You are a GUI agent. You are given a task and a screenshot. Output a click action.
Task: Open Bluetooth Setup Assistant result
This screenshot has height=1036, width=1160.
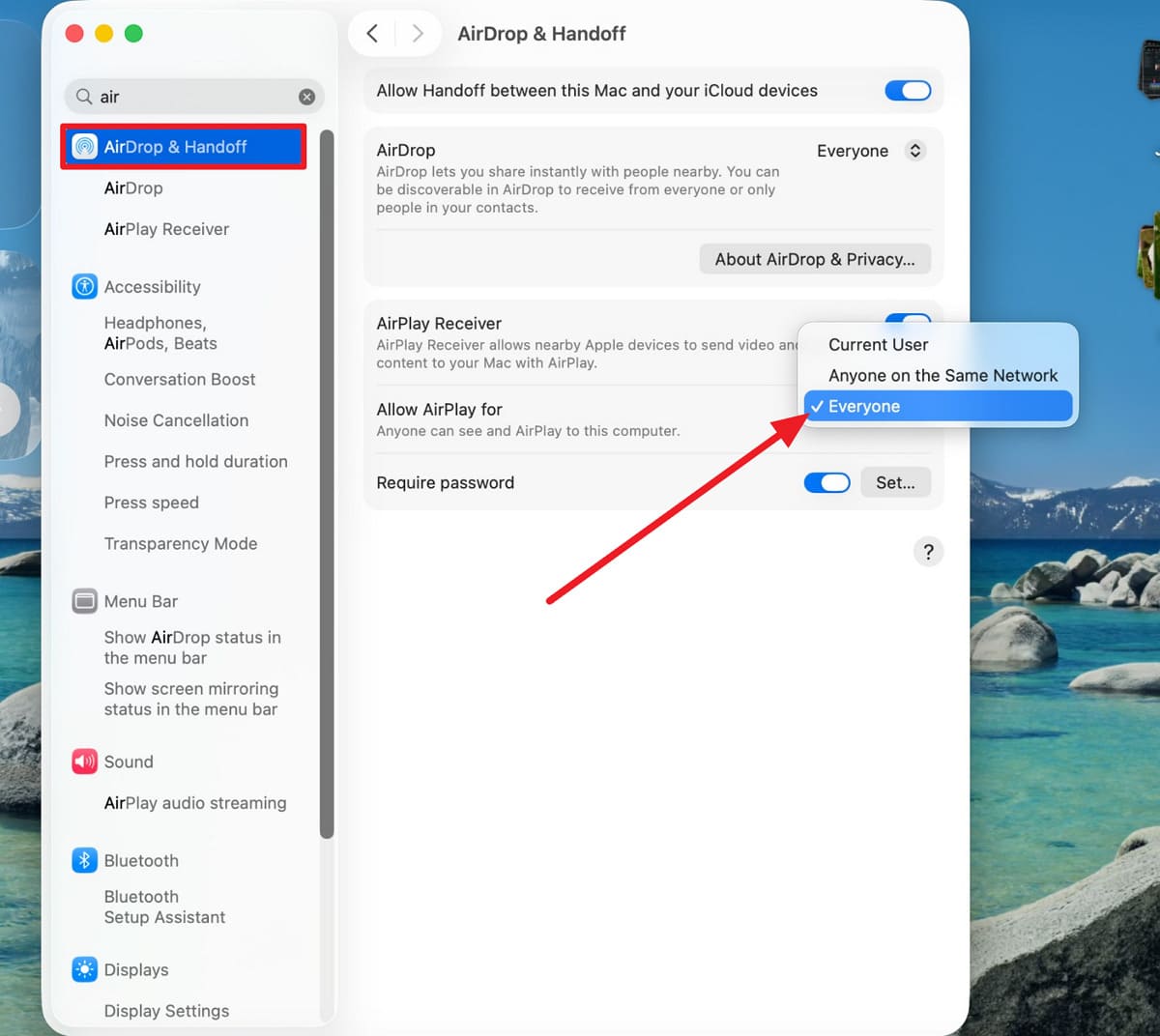point(164,907)
